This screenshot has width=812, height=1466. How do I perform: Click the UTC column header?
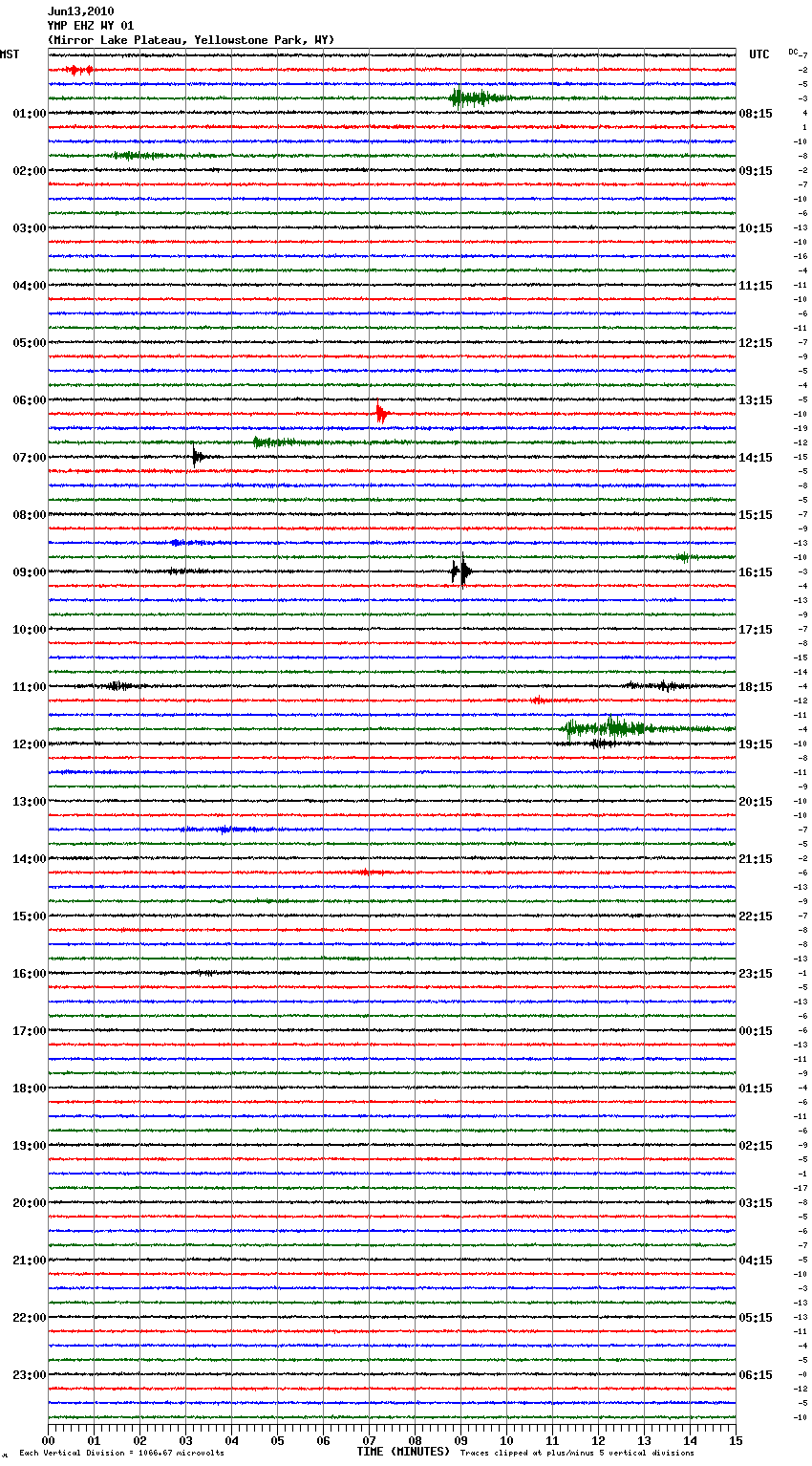tap(759, 54)
